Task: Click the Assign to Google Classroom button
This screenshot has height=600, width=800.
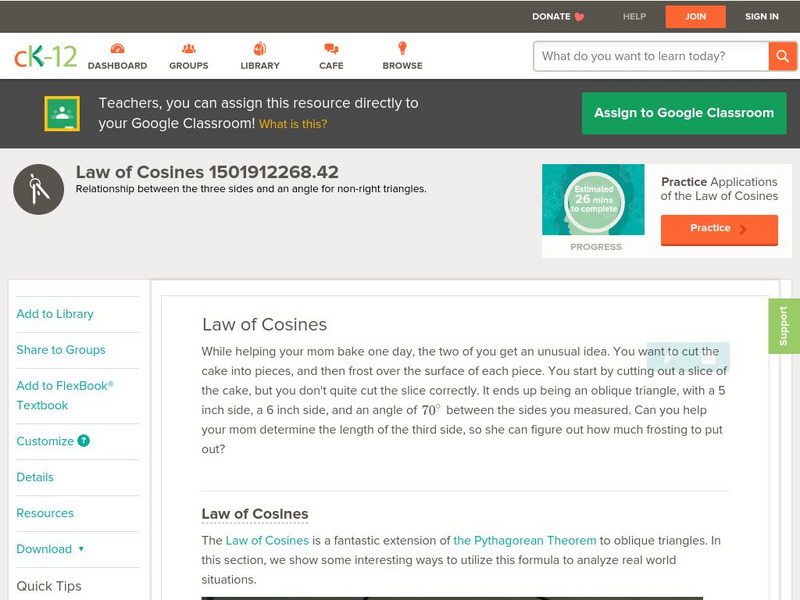Action: 684,113
